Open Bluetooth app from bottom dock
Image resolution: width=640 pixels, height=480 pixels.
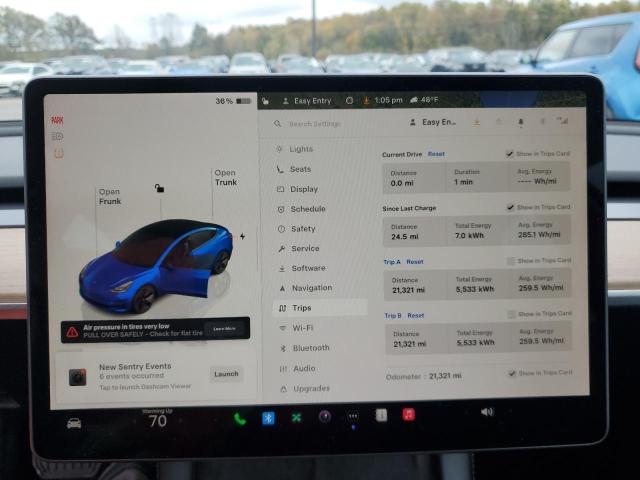click(x=268, y=418)
